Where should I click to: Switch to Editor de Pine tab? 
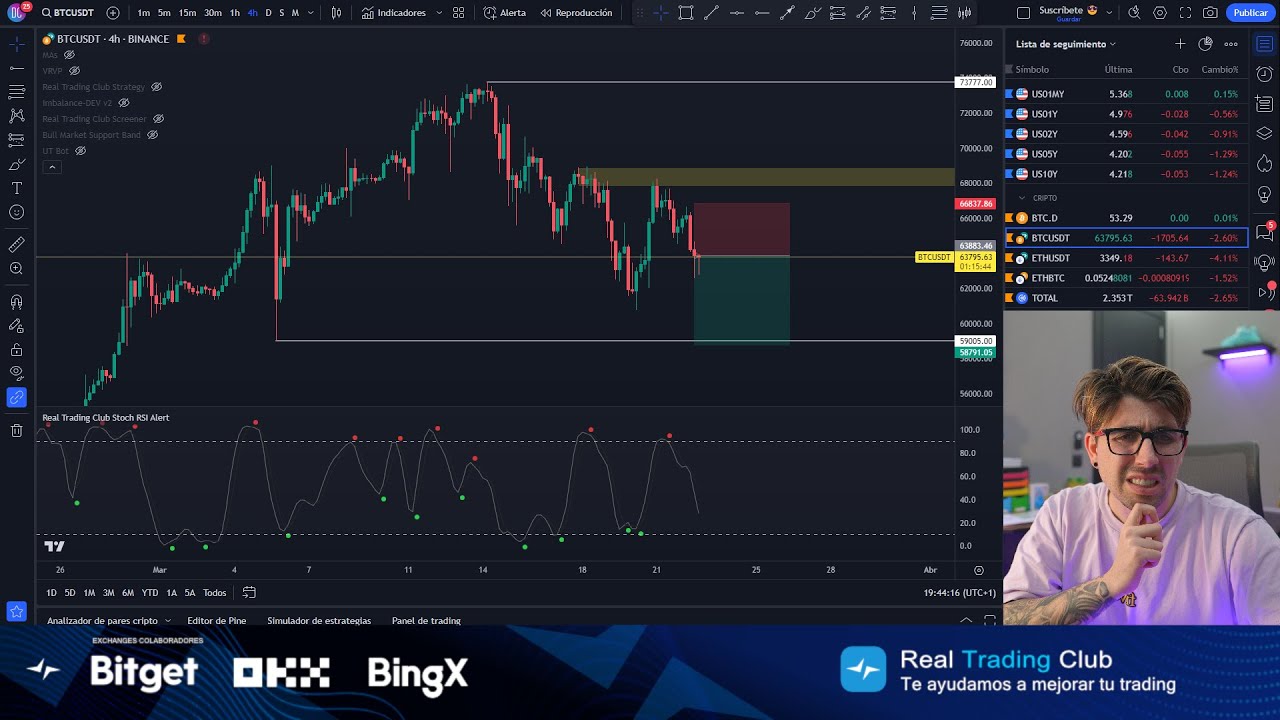[216, 620]
